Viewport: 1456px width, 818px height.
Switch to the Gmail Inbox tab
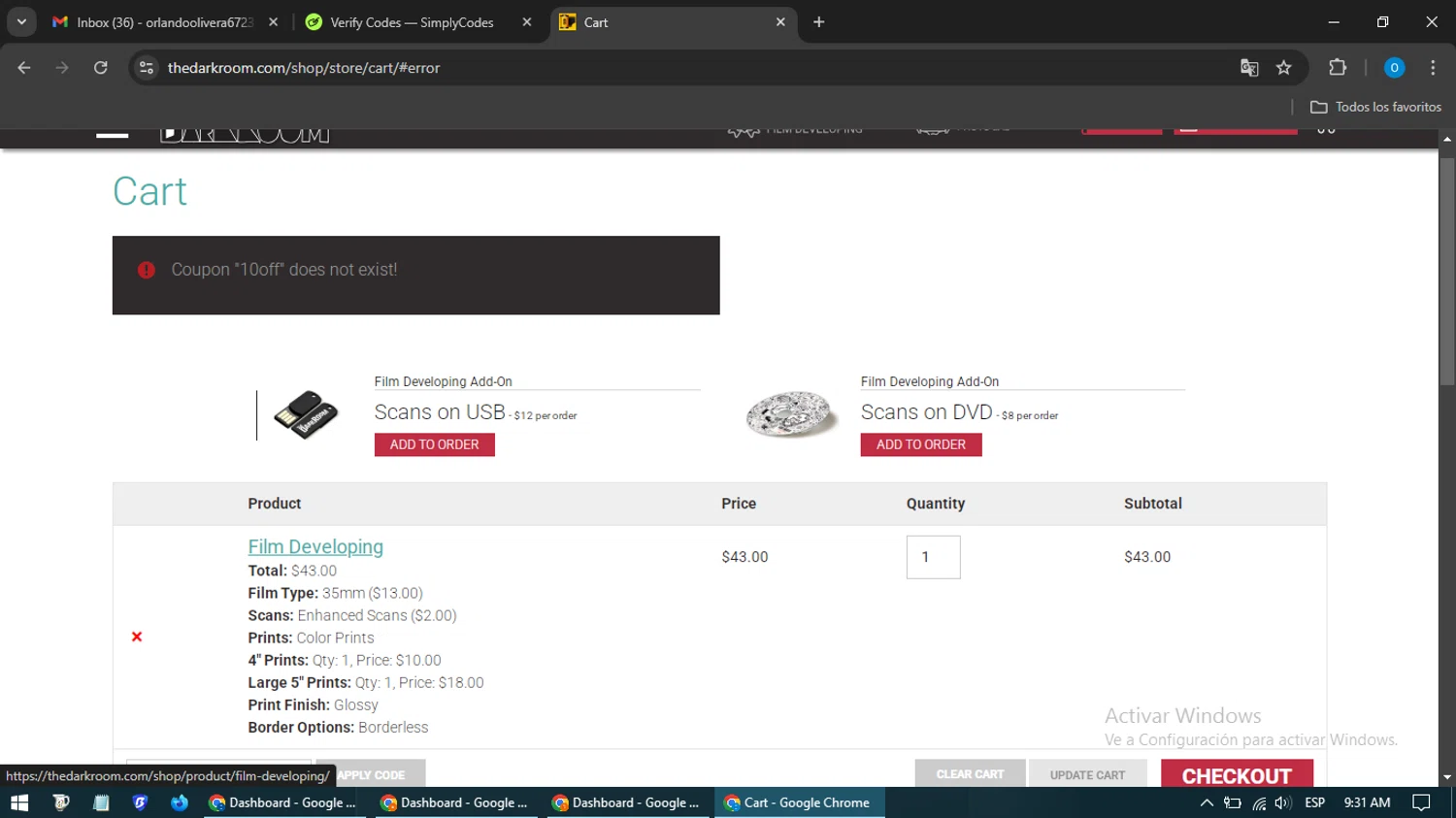point(165,22)
